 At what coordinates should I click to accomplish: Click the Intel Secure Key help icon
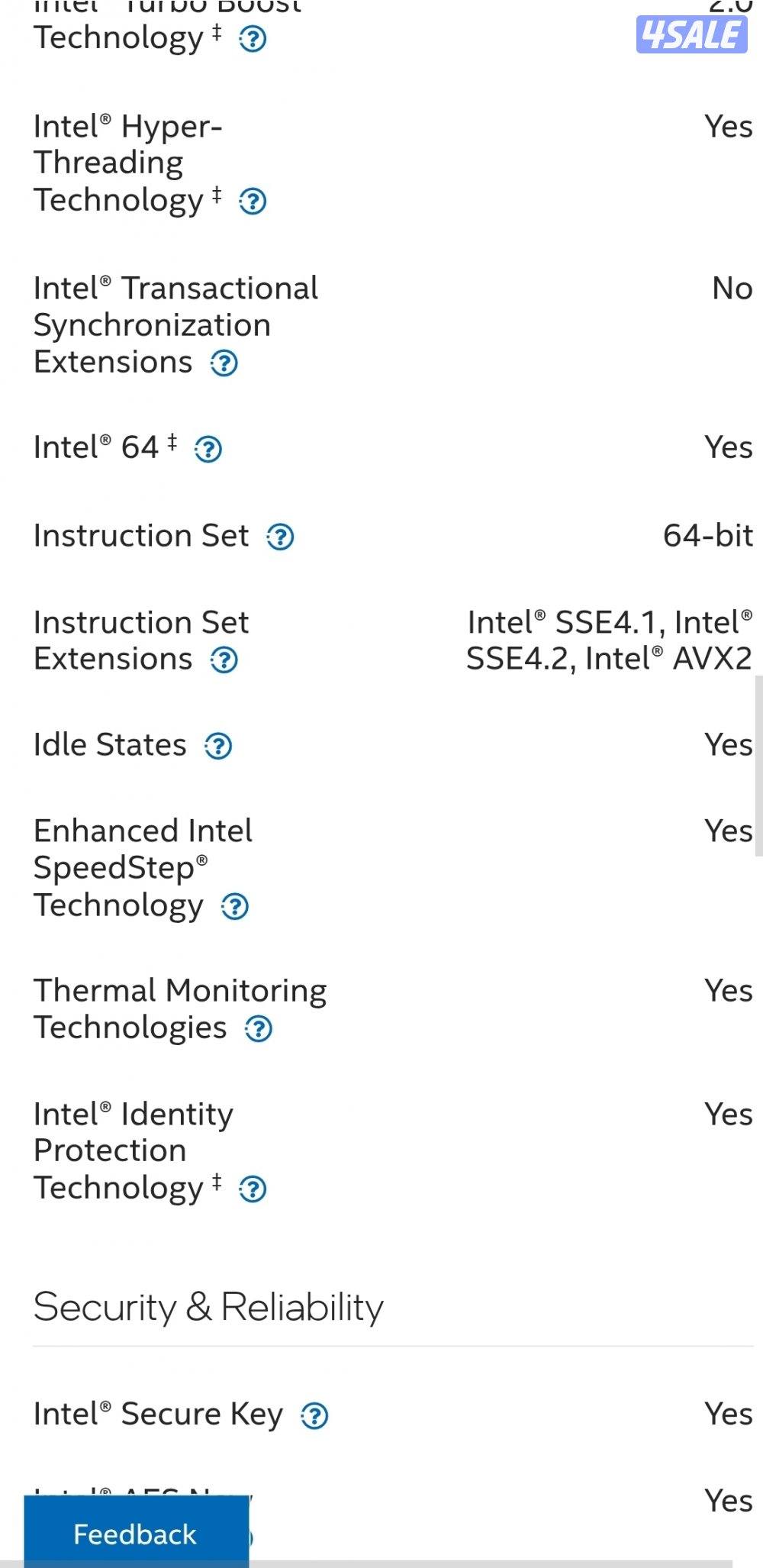click(315, 1415)
